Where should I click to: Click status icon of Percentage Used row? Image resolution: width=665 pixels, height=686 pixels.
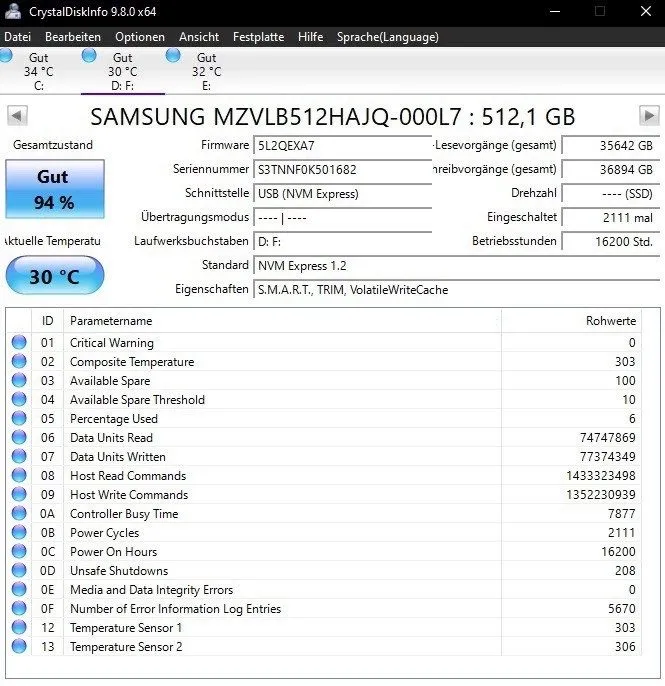(19, 418)
